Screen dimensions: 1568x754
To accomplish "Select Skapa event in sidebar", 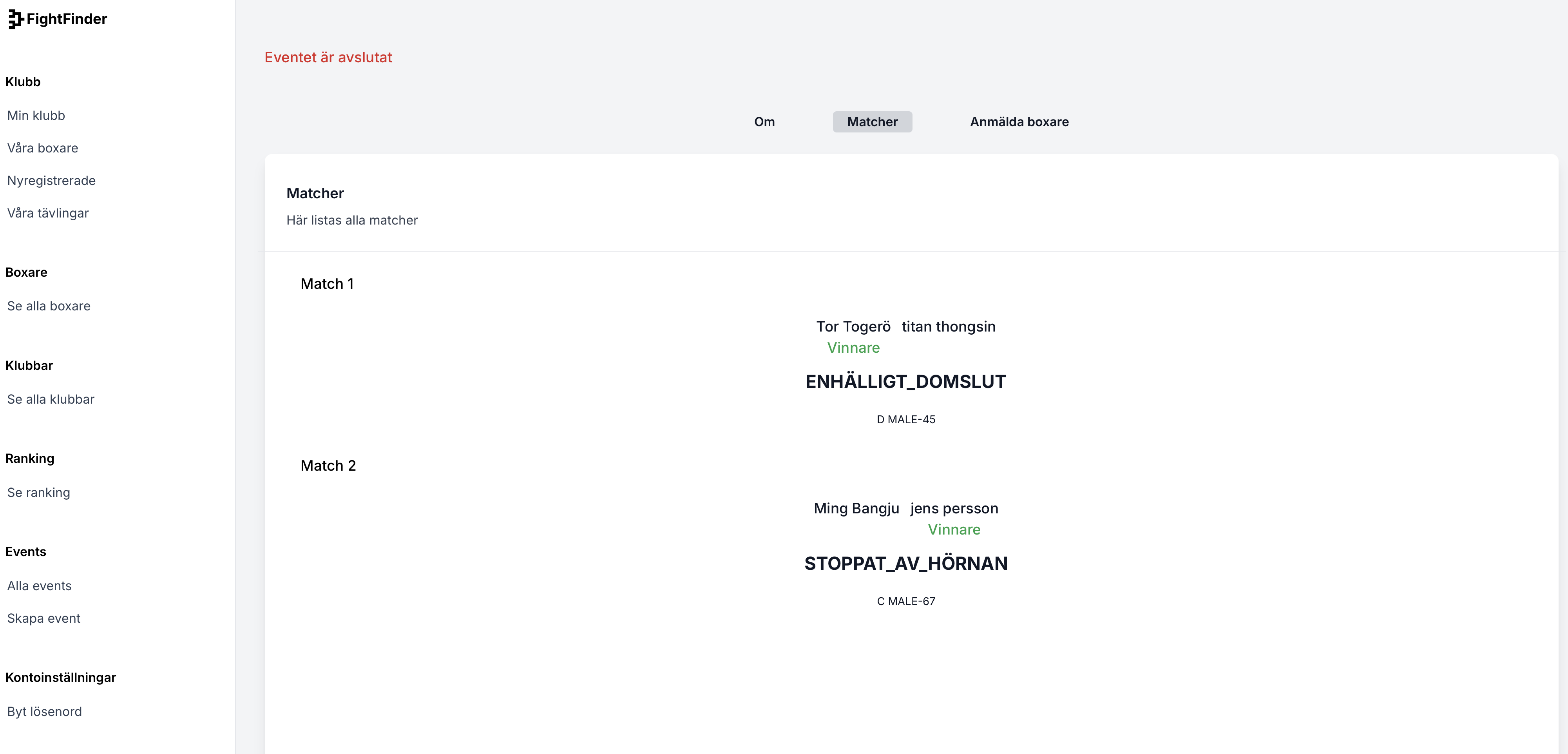I will [44, 618].
